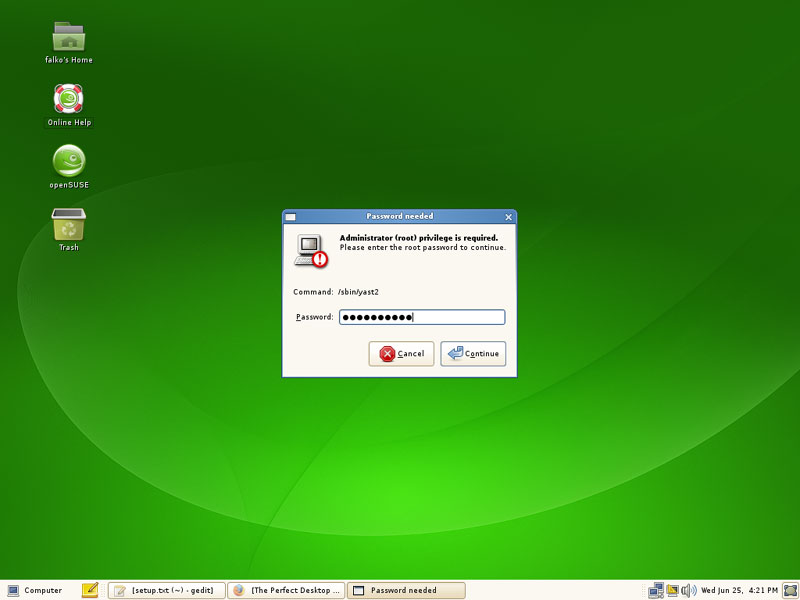Click show desktop button in panel corner
The image size is (800, 600).
[790, 590]
